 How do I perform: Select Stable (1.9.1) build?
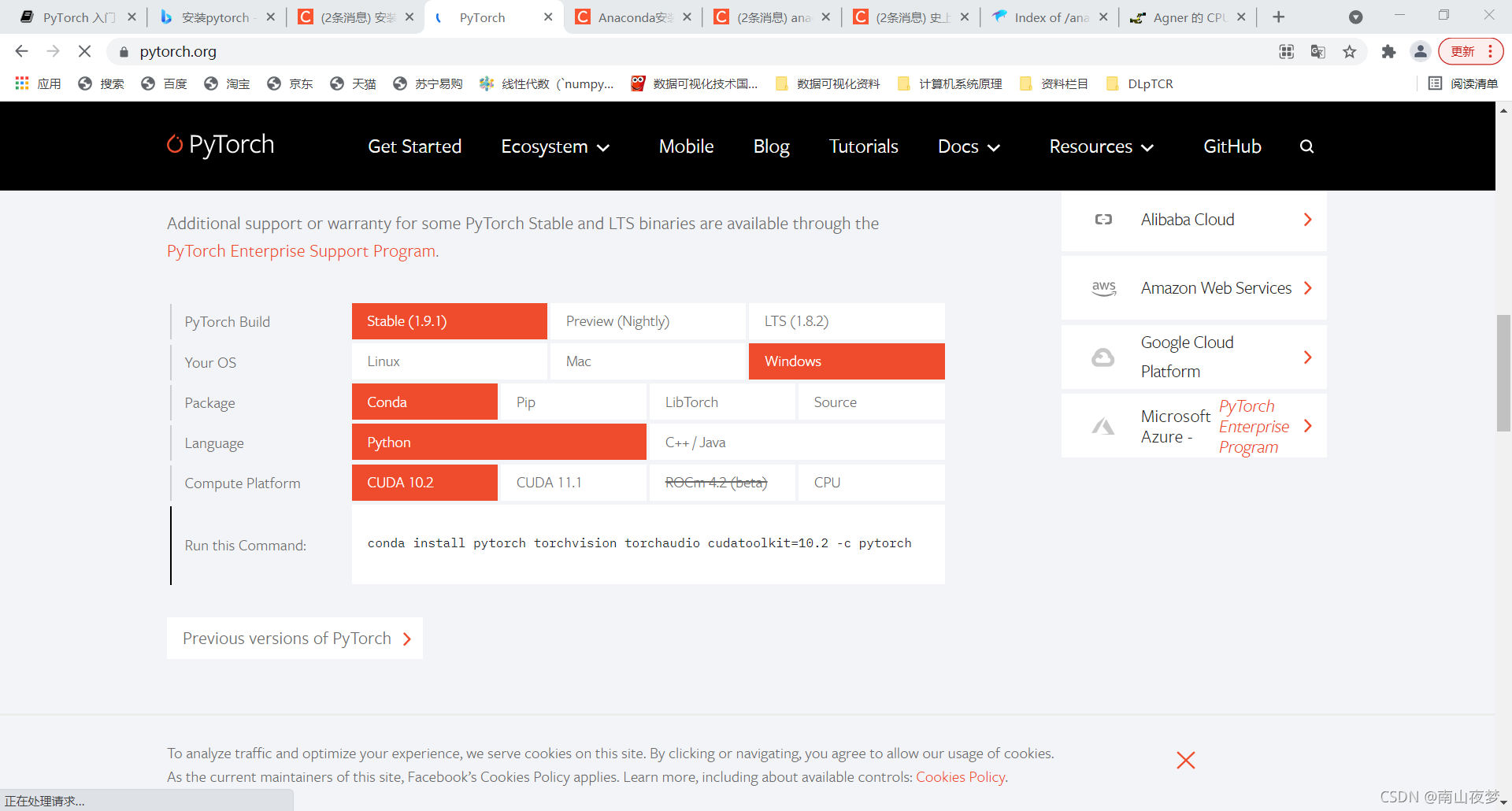pos(450,321)
